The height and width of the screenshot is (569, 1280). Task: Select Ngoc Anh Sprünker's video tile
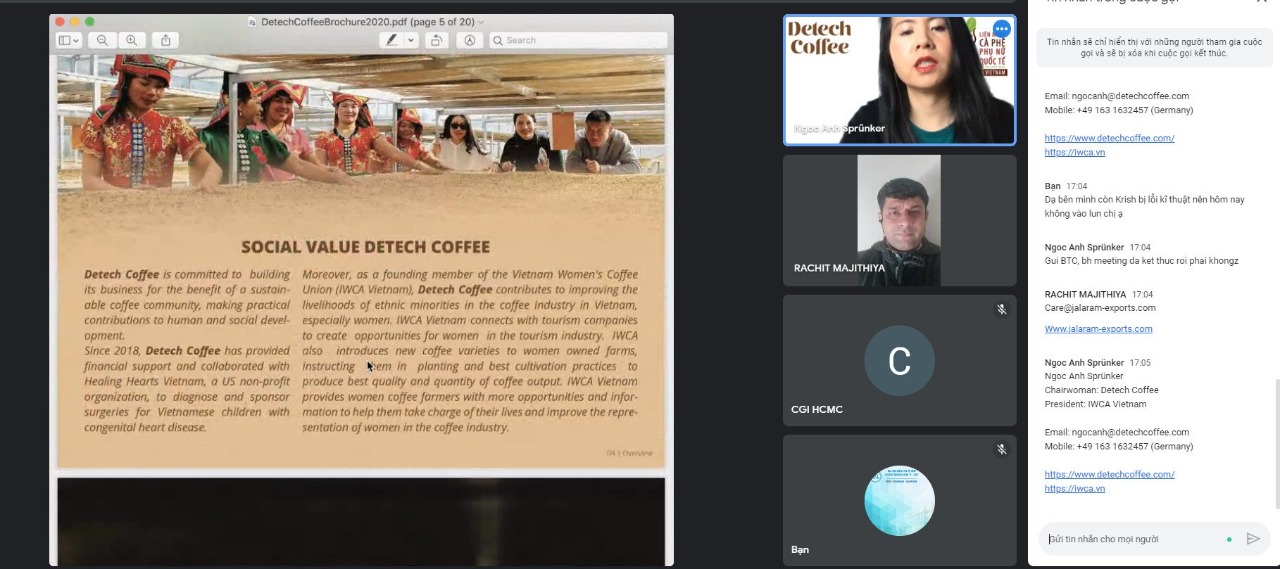899,80
